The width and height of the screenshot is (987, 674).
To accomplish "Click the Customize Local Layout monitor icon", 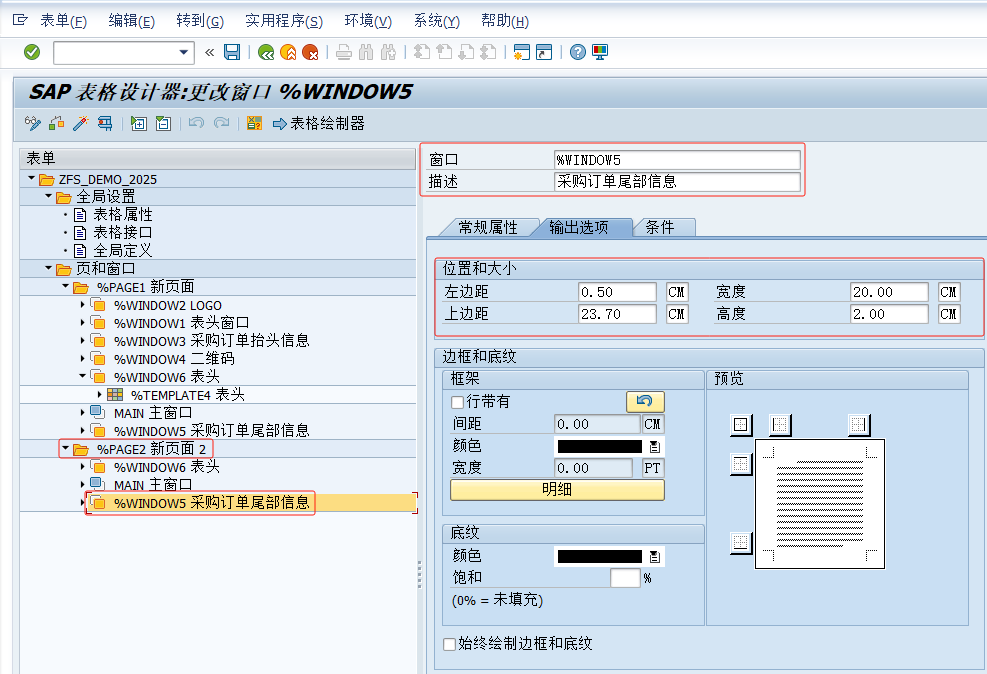I will click(x=600, y=52).
